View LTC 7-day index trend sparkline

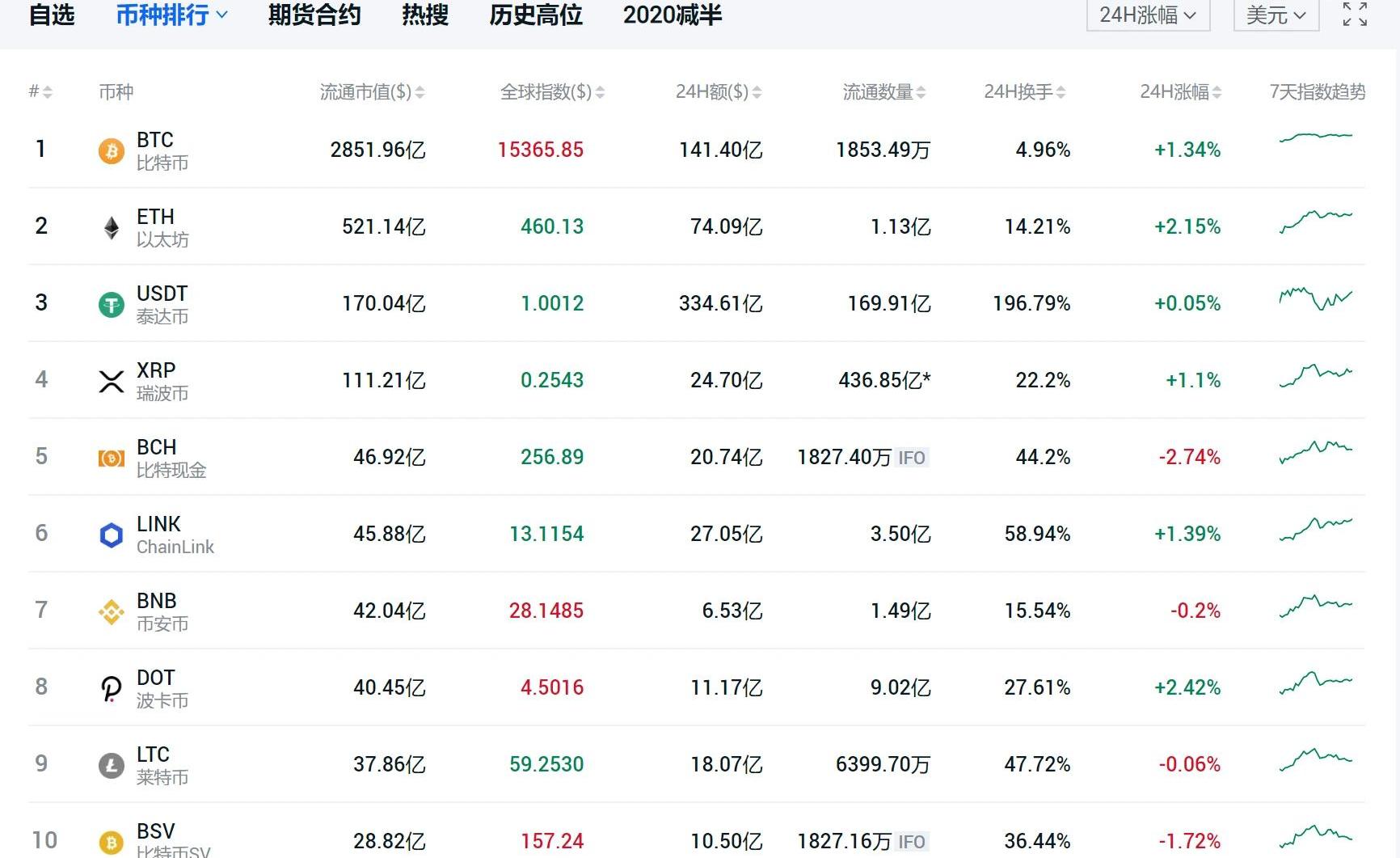coord(1316,759)
